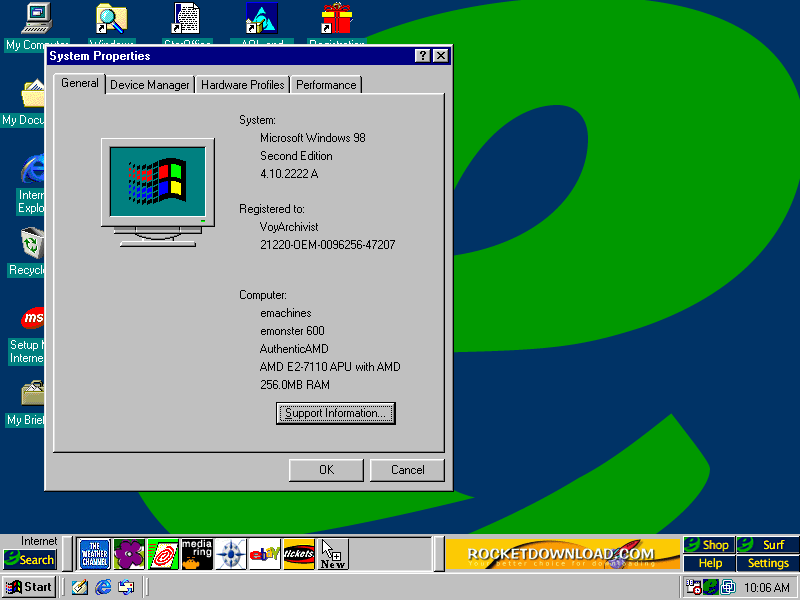This screenshot has width=800, height=600.
Task: Click the question mark help button in title bar
Action: 423,56
